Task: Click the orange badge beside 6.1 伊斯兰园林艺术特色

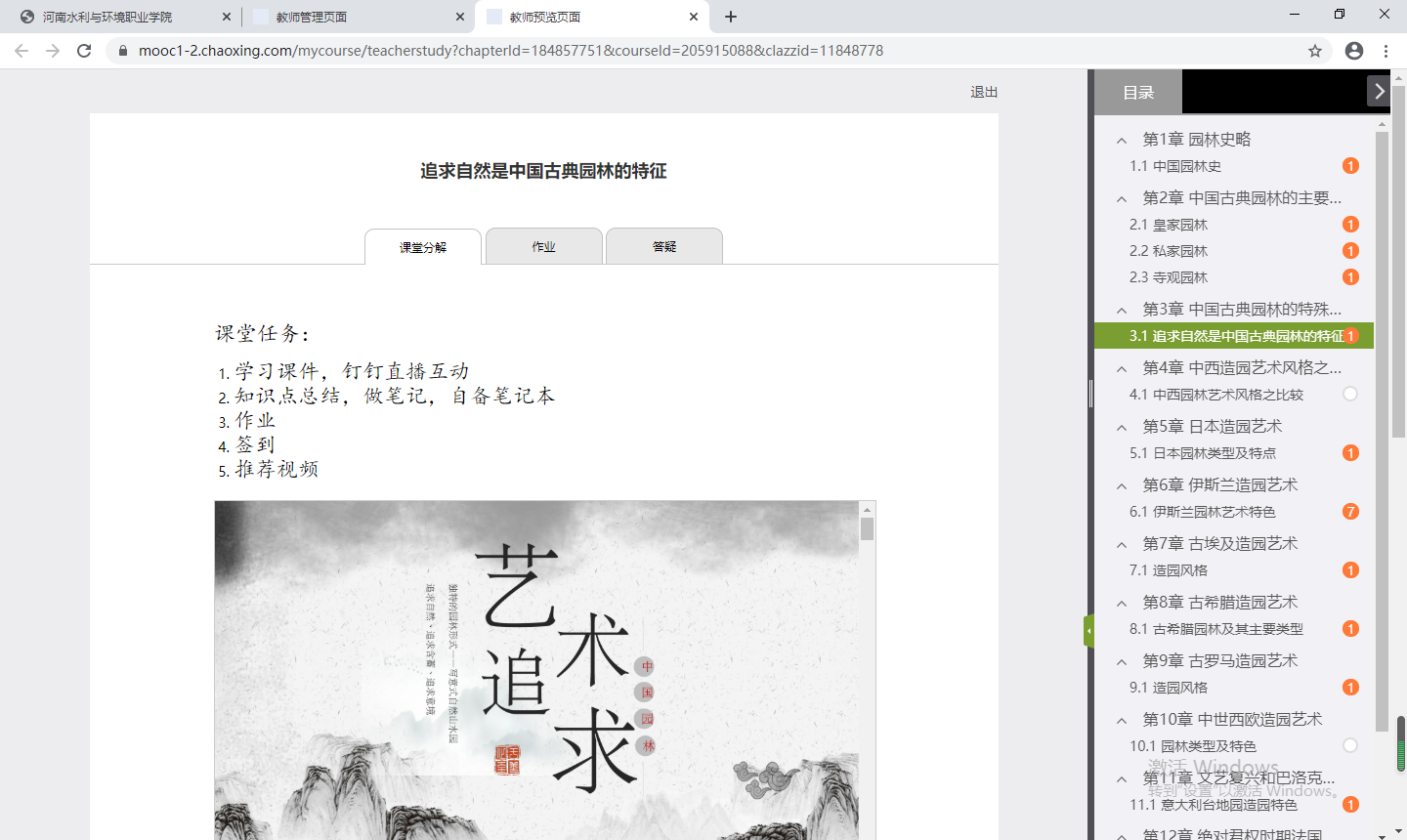Action: [1350, 512]
